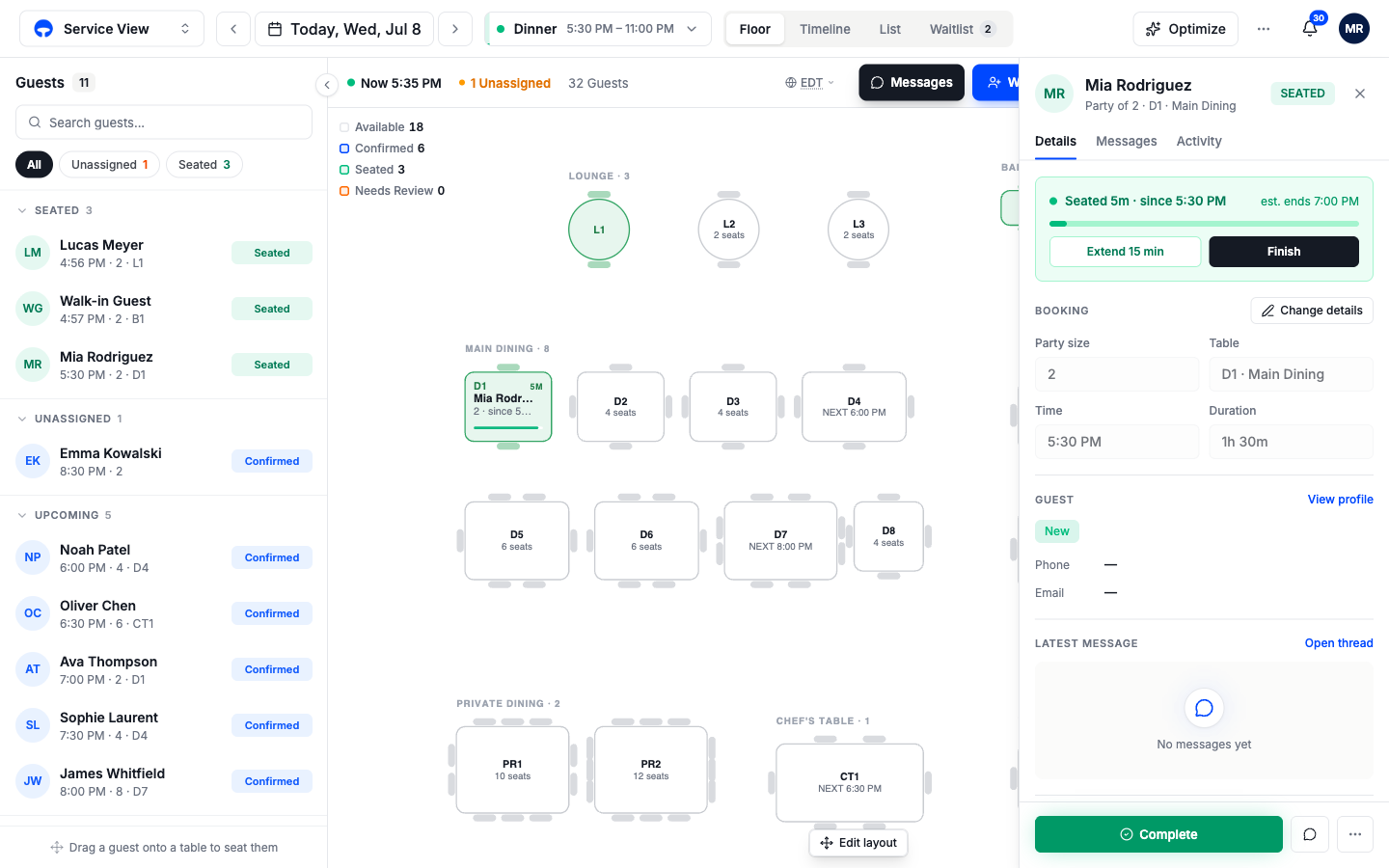Click Extend 15 min button

1125,252
